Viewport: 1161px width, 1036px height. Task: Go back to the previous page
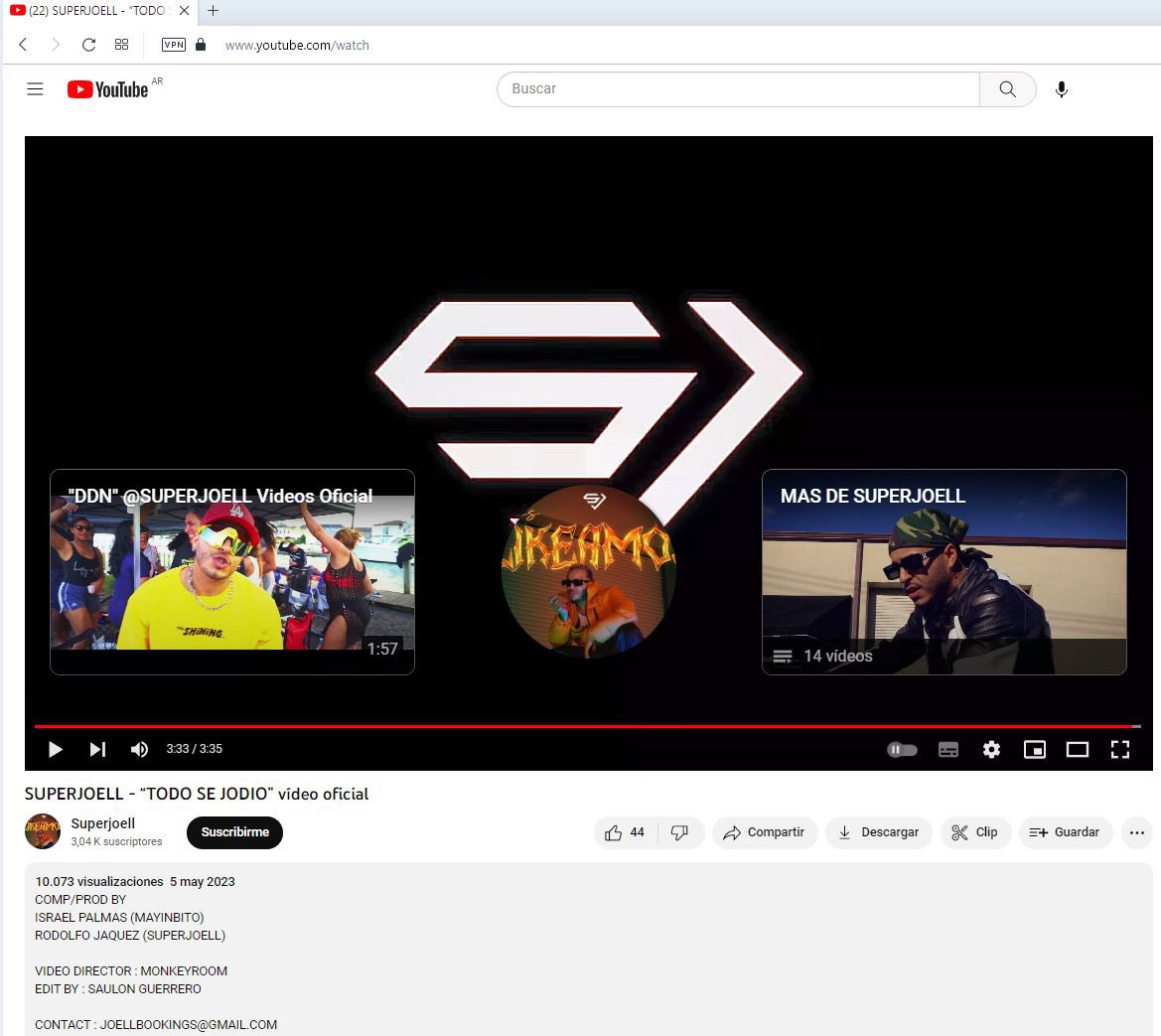[23, 45]
